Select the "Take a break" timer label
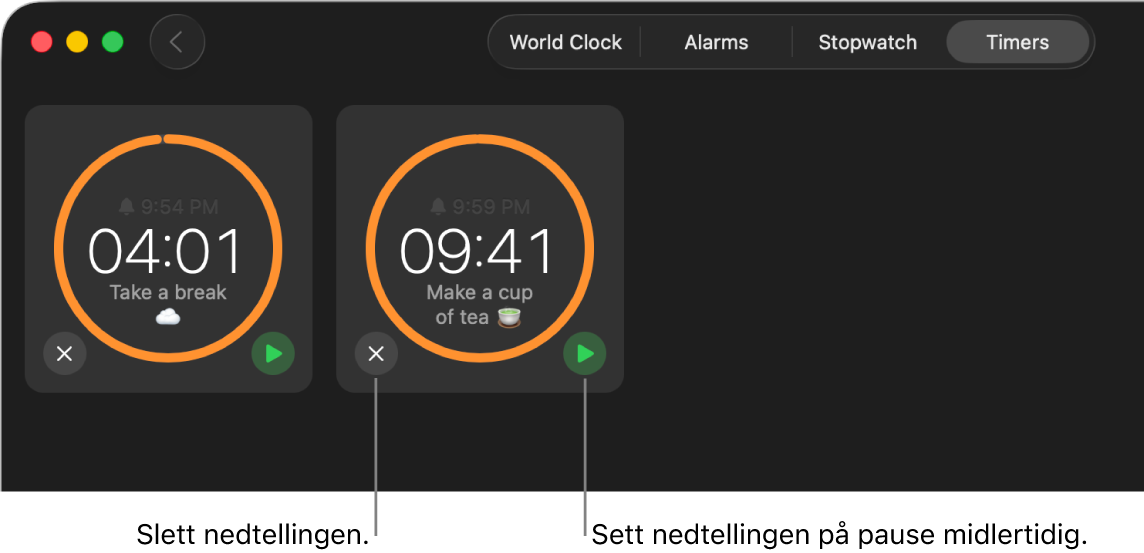The image size is (1144, 553). point(169,293)
